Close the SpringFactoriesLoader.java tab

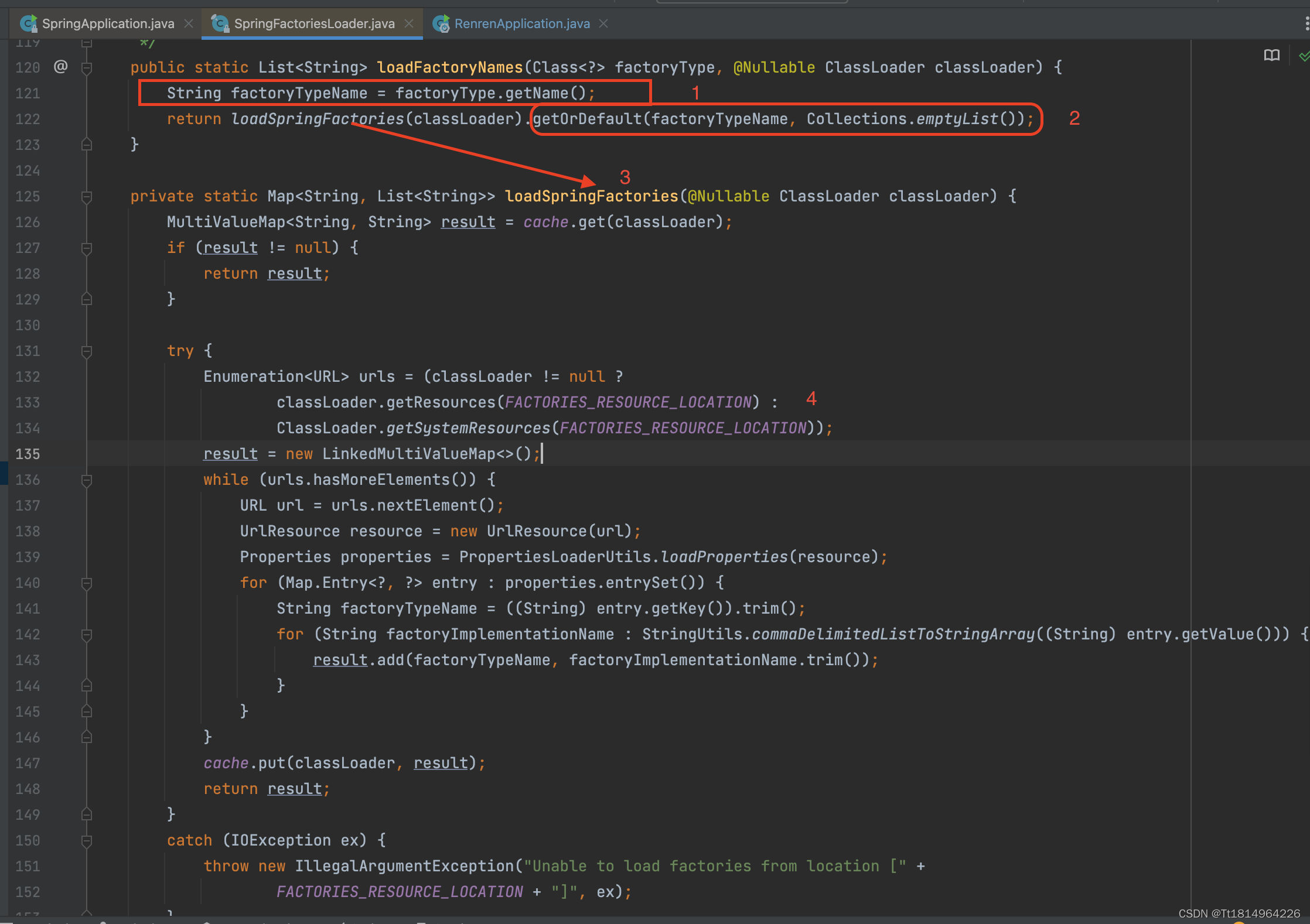pyautogui.click(x=409, y=23)
